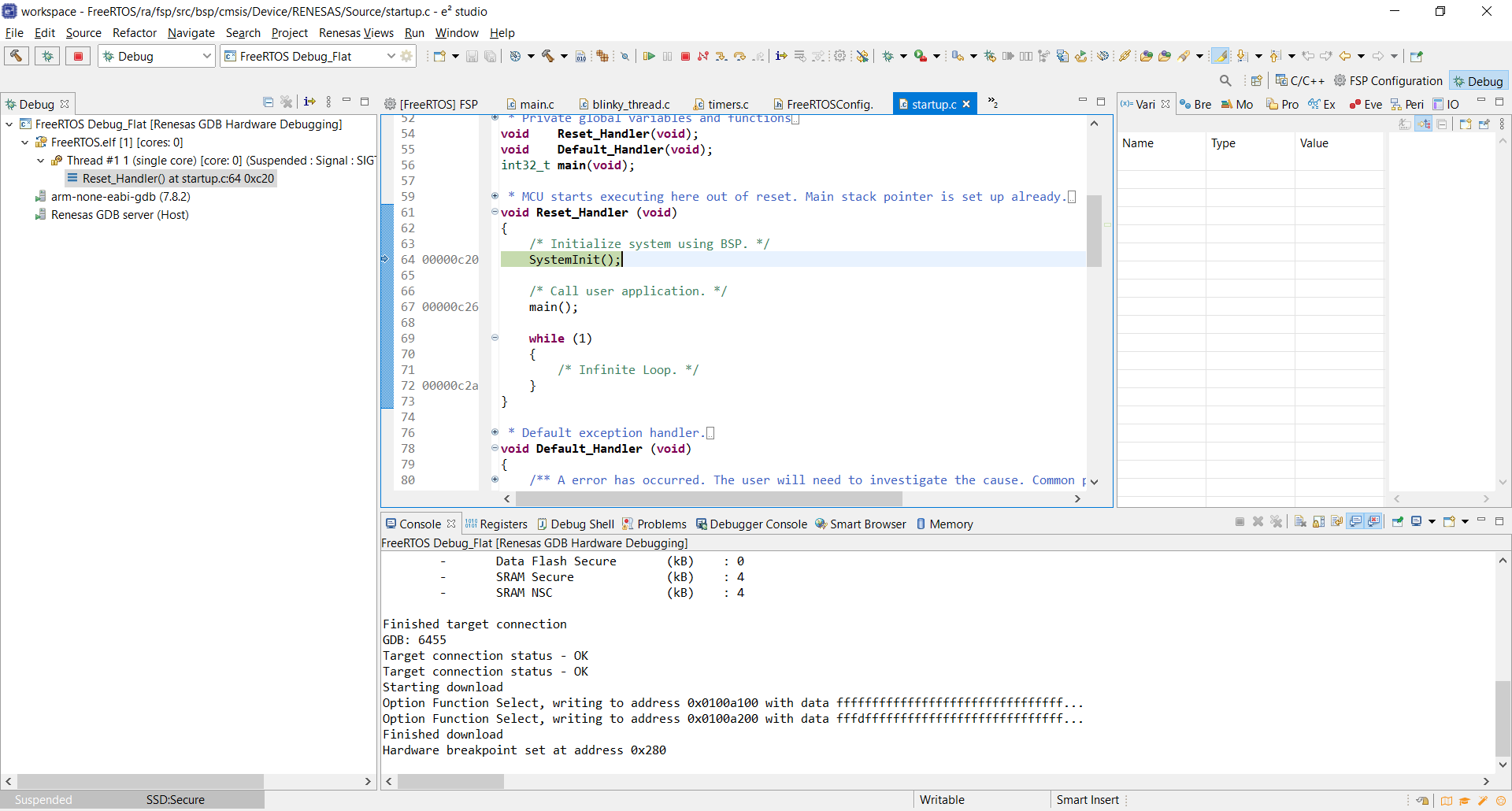The image size is (1512, 811).
Task: Open debug launch history dropdown arrow
Action: [903, 56]
